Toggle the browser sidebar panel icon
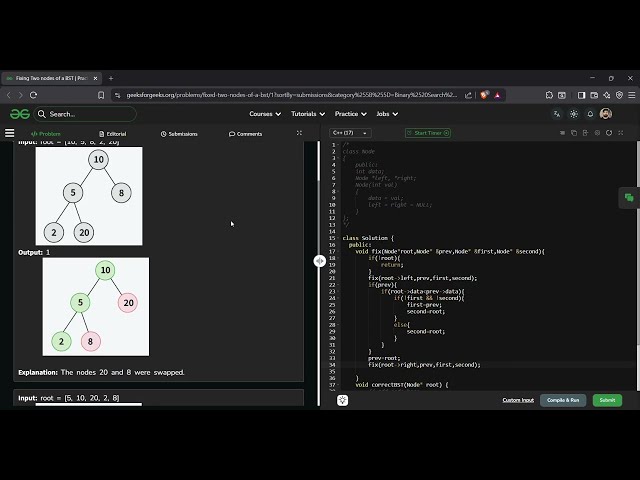The image size is (640, 480). tap(581, 95)
